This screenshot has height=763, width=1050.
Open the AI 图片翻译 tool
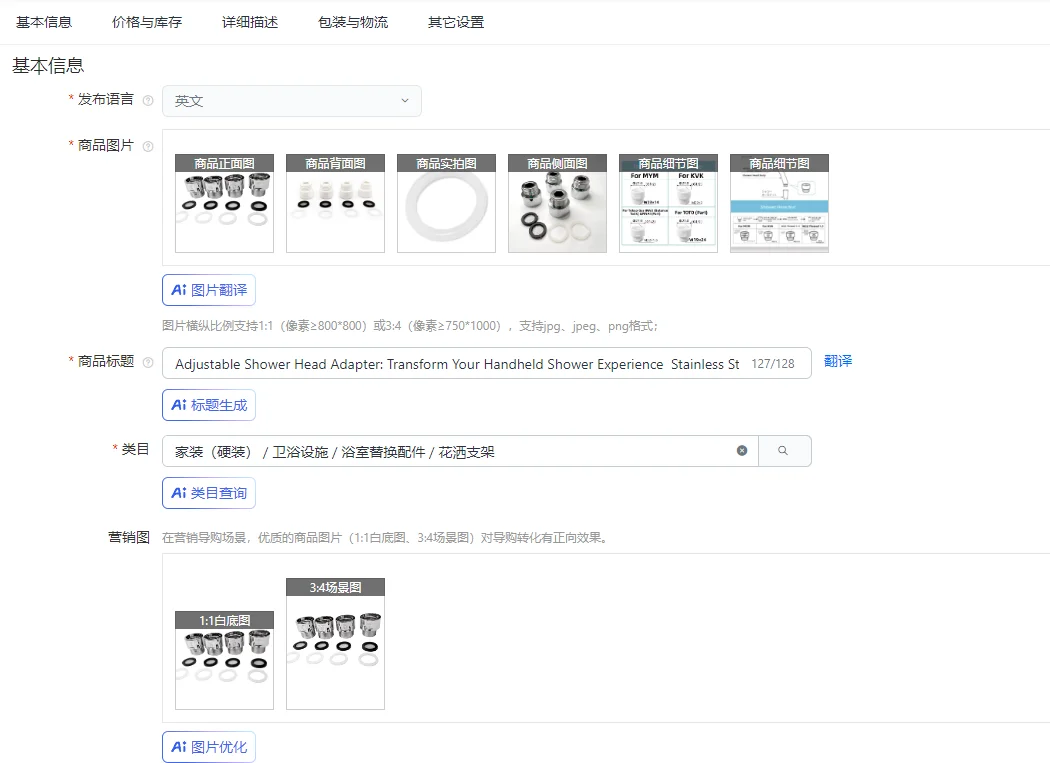(209, 290)
